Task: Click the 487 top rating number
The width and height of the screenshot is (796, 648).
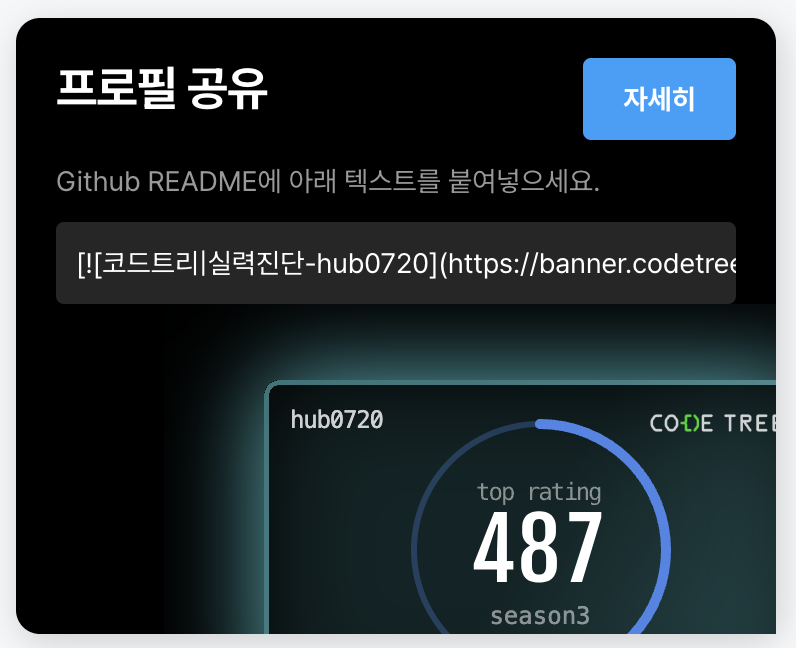Action: pos(538,547)
